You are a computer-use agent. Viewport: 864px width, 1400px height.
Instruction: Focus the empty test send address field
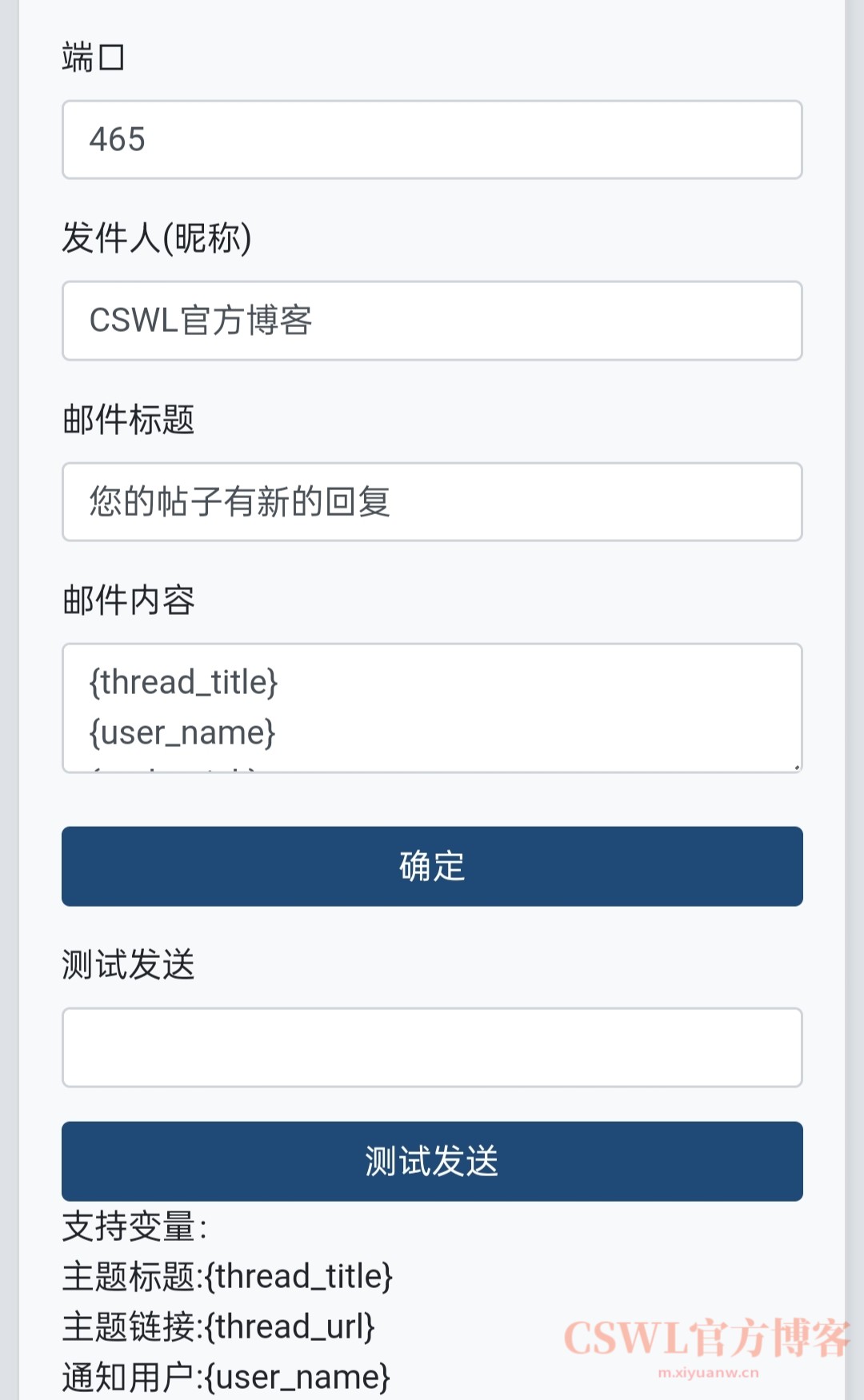(432, 1047)
